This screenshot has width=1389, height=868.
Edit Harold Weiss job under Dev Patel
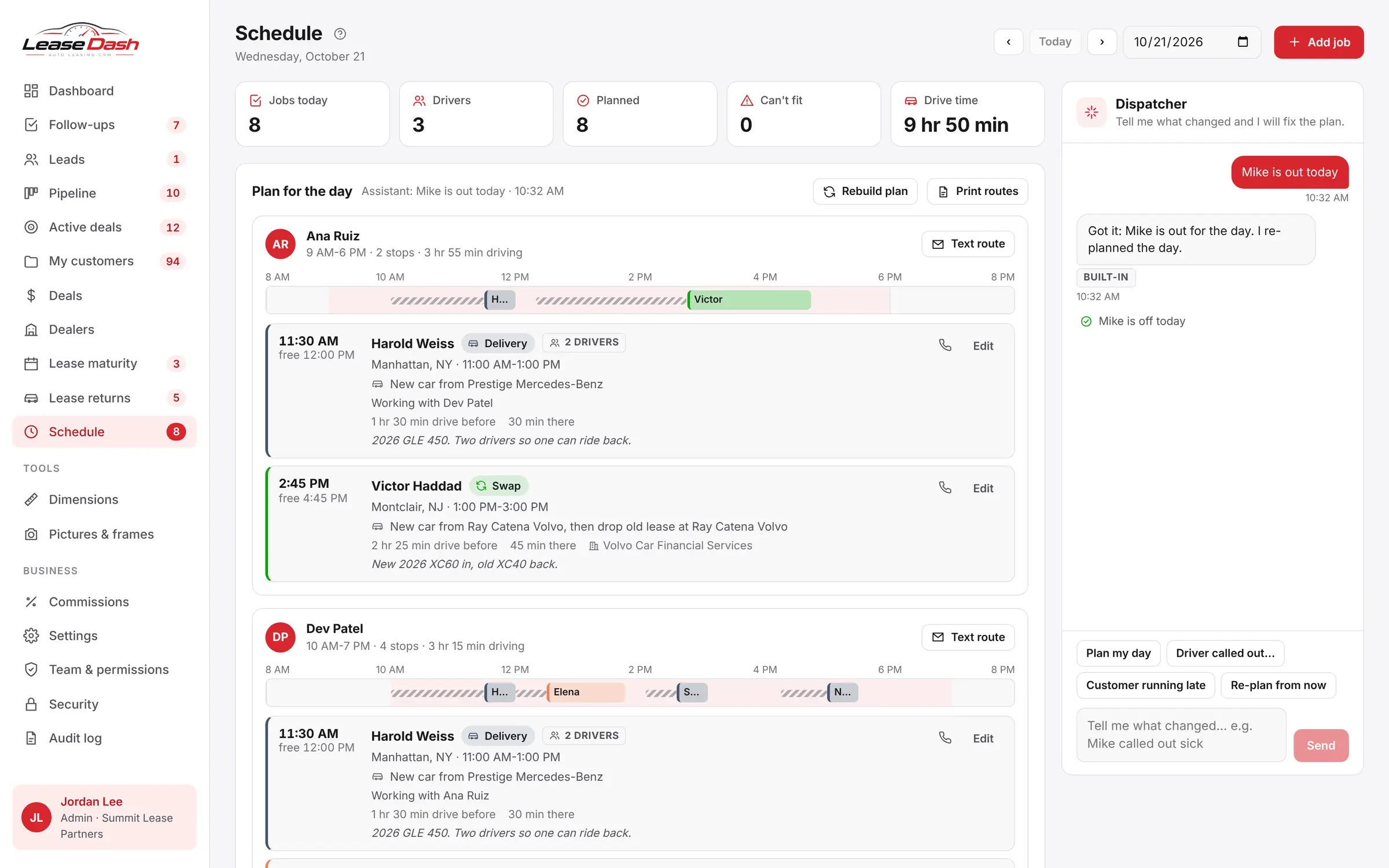[x=983, y=738]
